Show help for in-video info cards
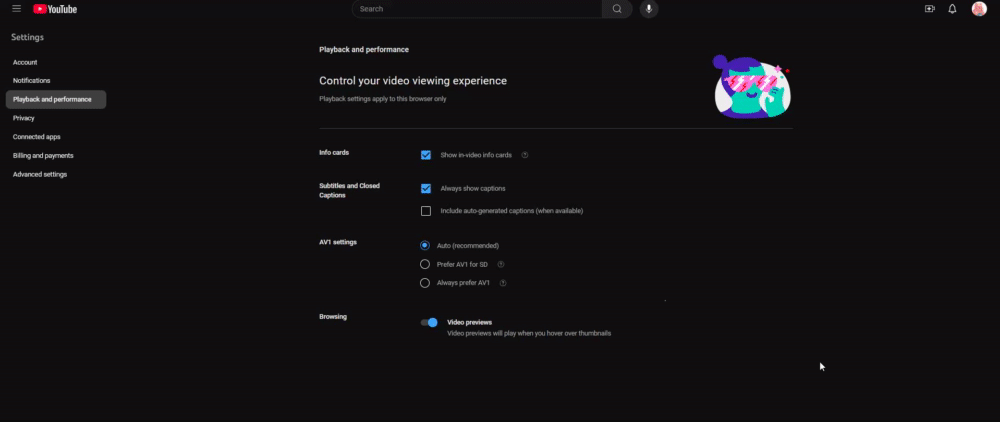The image size is (1000, 422). (x=525, y=155)
